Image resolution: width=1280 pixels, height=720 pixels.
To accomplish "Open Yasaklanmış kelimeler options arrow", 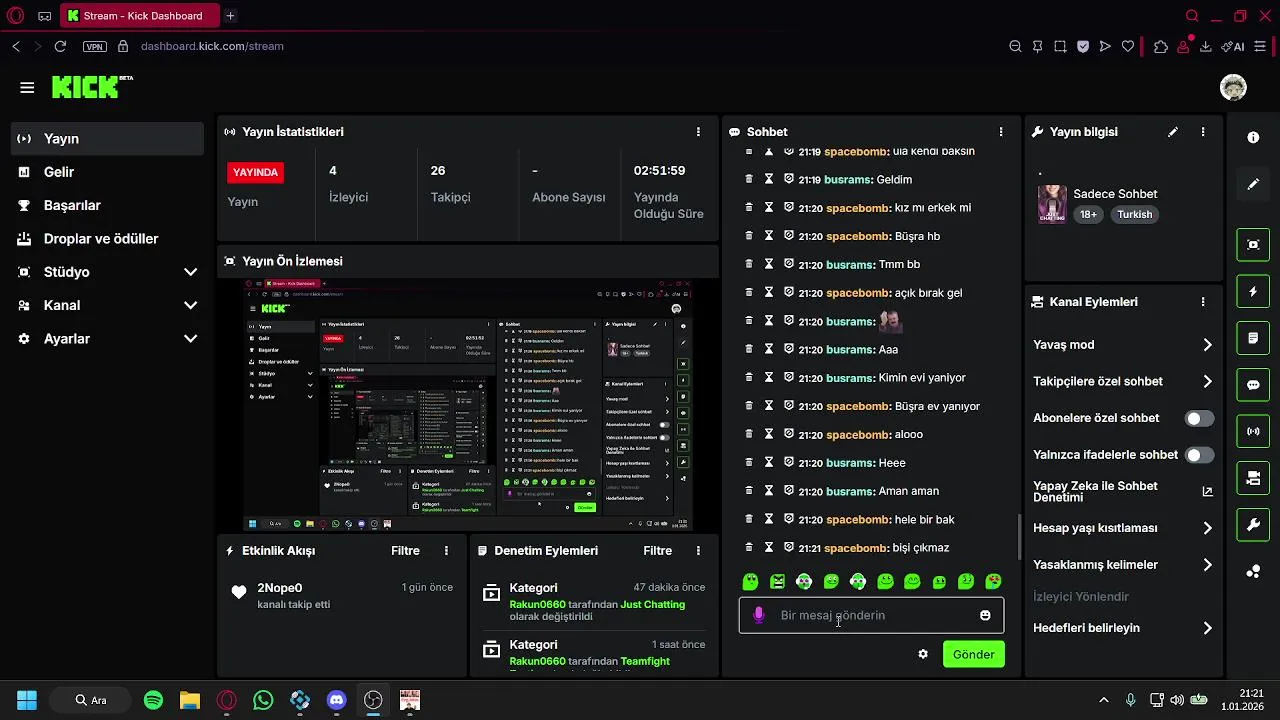I will coord(1207,565).
